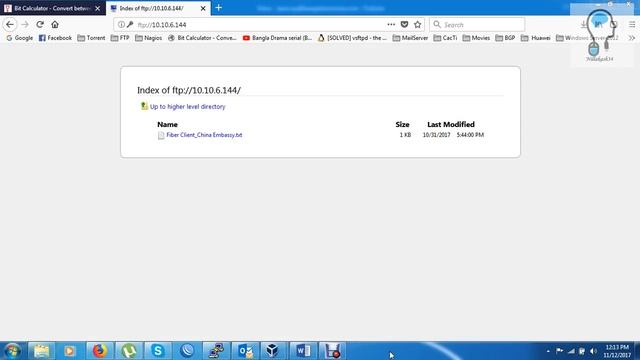Open the Movies bookmarks folder
The height and width of the screenshot is (360, 640).
(x=476, y=38)
